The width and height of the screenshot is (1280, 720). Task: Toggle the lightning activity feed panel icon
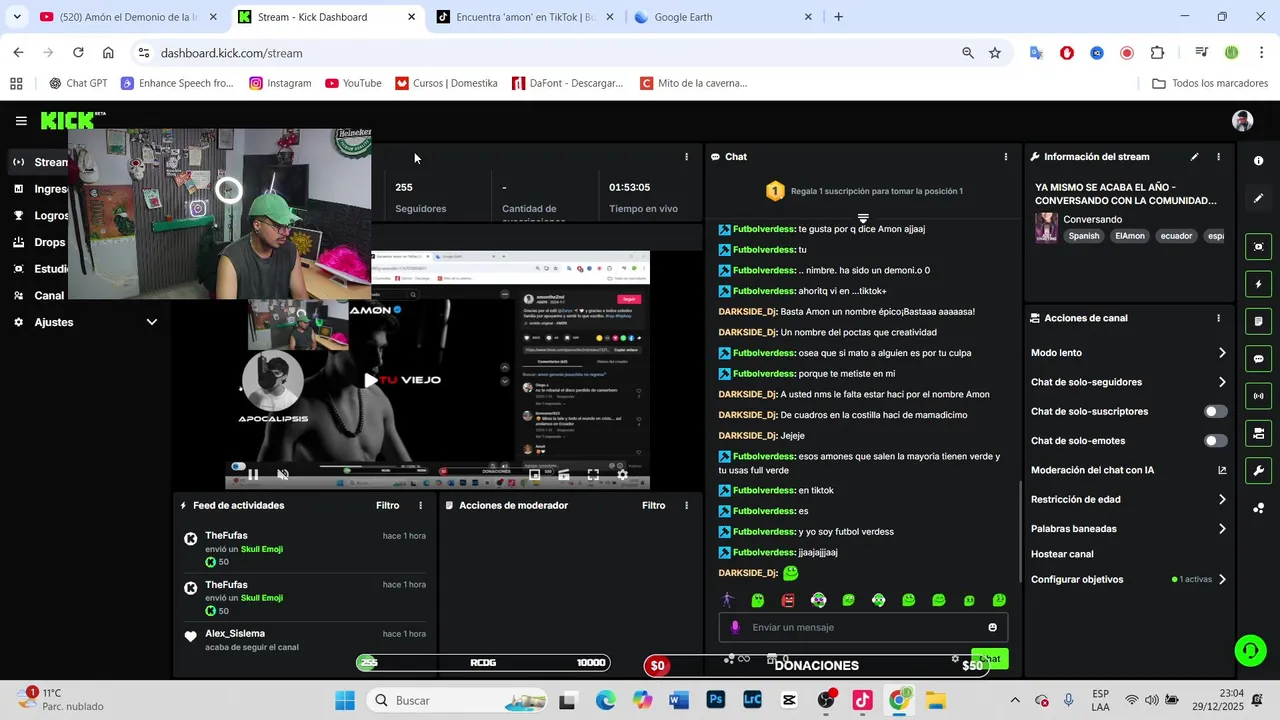coord(1259,284)
